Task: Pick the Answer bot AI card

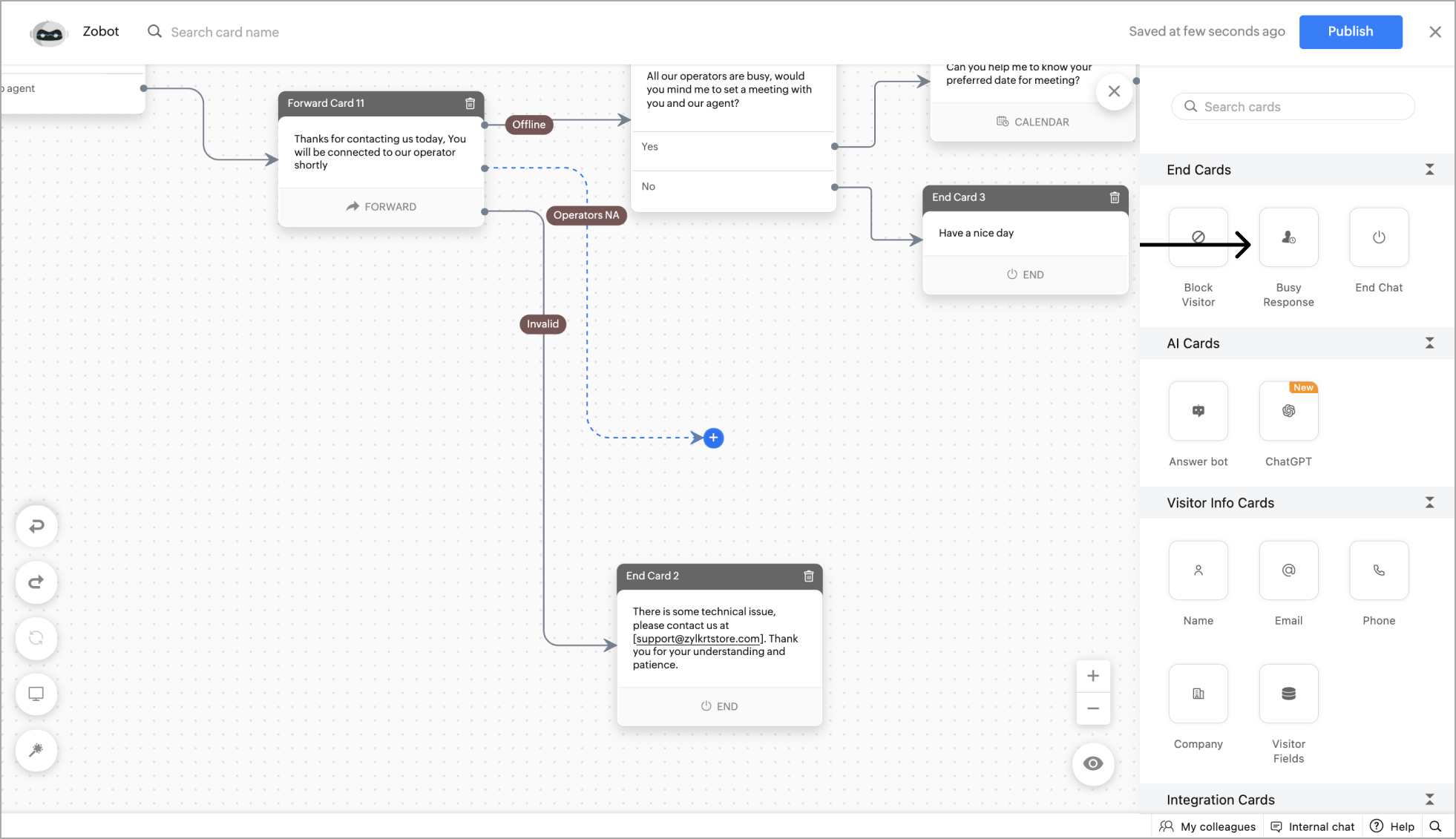Action: coord(1198,411)
